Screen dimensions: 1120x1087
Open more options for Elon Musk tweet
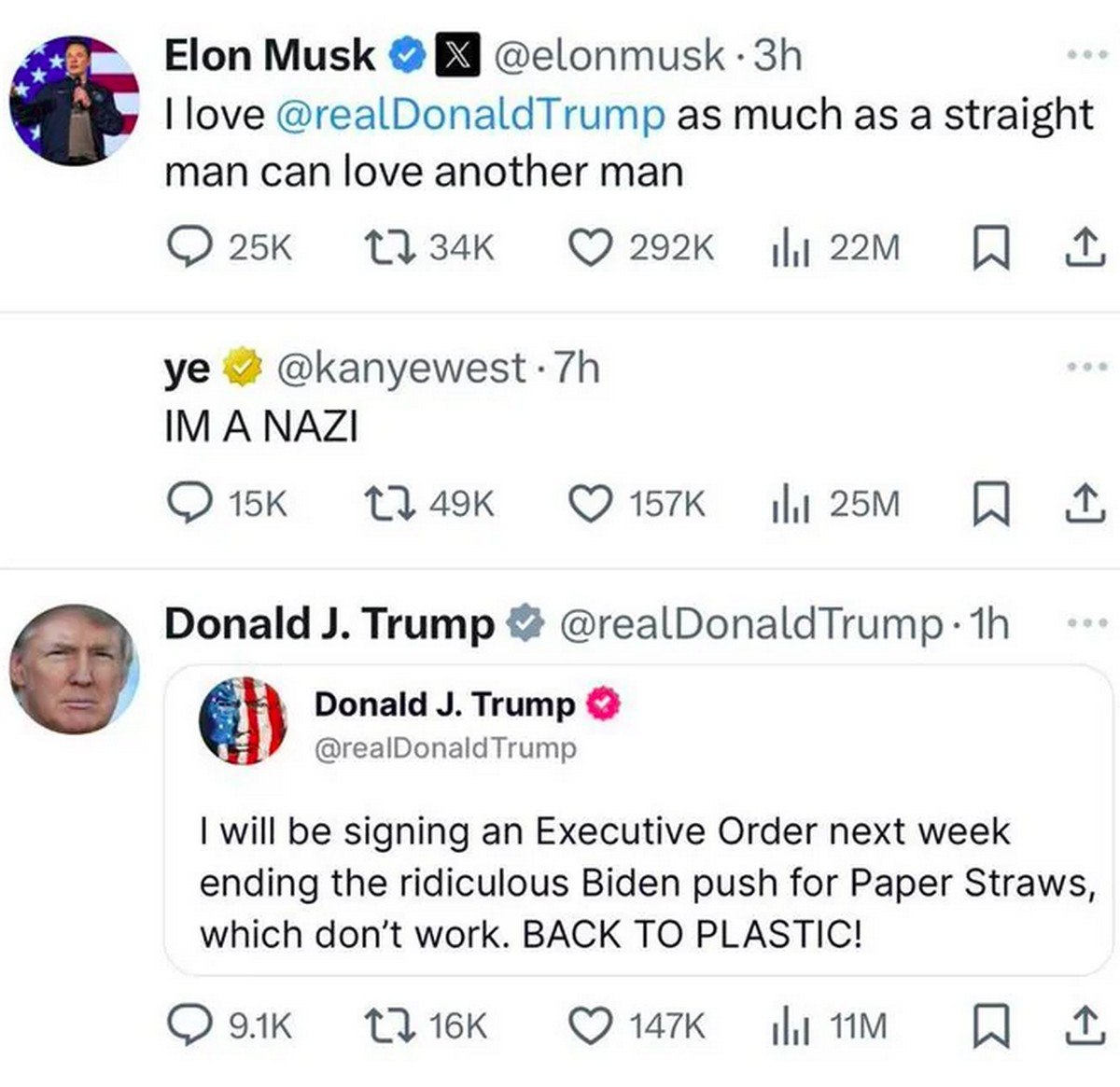click(1086, 56)
